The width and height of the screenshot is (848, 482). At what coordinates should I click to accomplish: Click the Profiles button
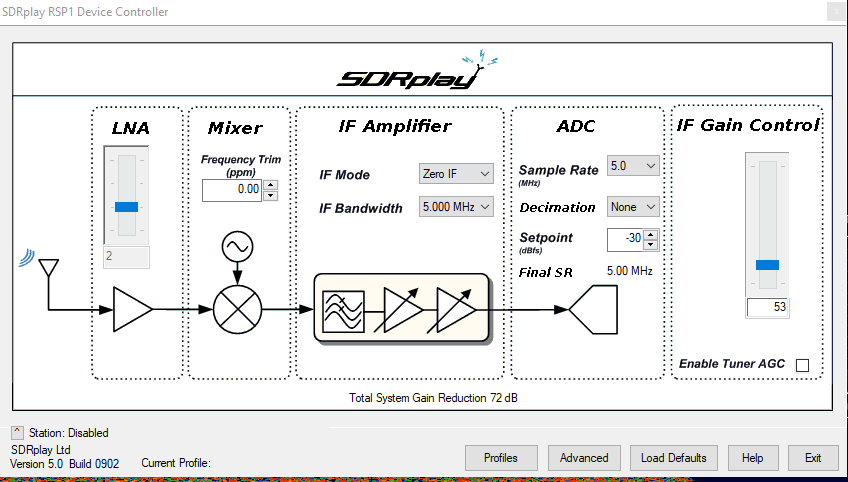point(501,458)
